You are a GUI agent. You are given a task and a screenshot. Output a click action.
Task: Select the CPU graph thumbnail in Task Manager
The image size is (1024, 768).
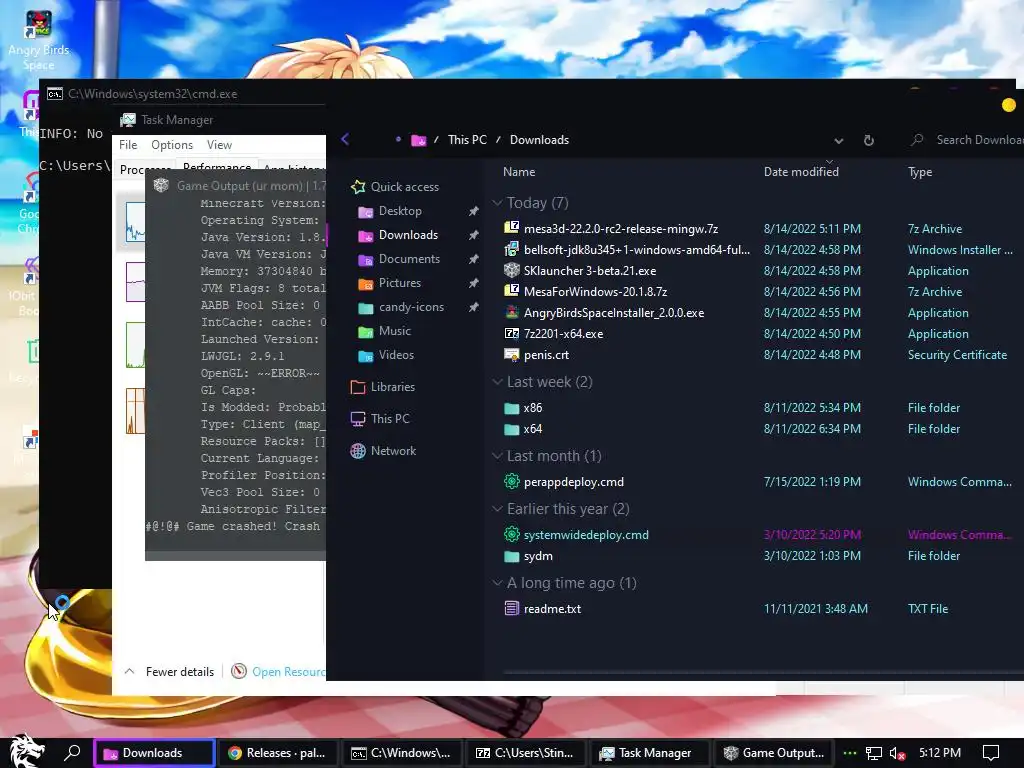point(135,222)
